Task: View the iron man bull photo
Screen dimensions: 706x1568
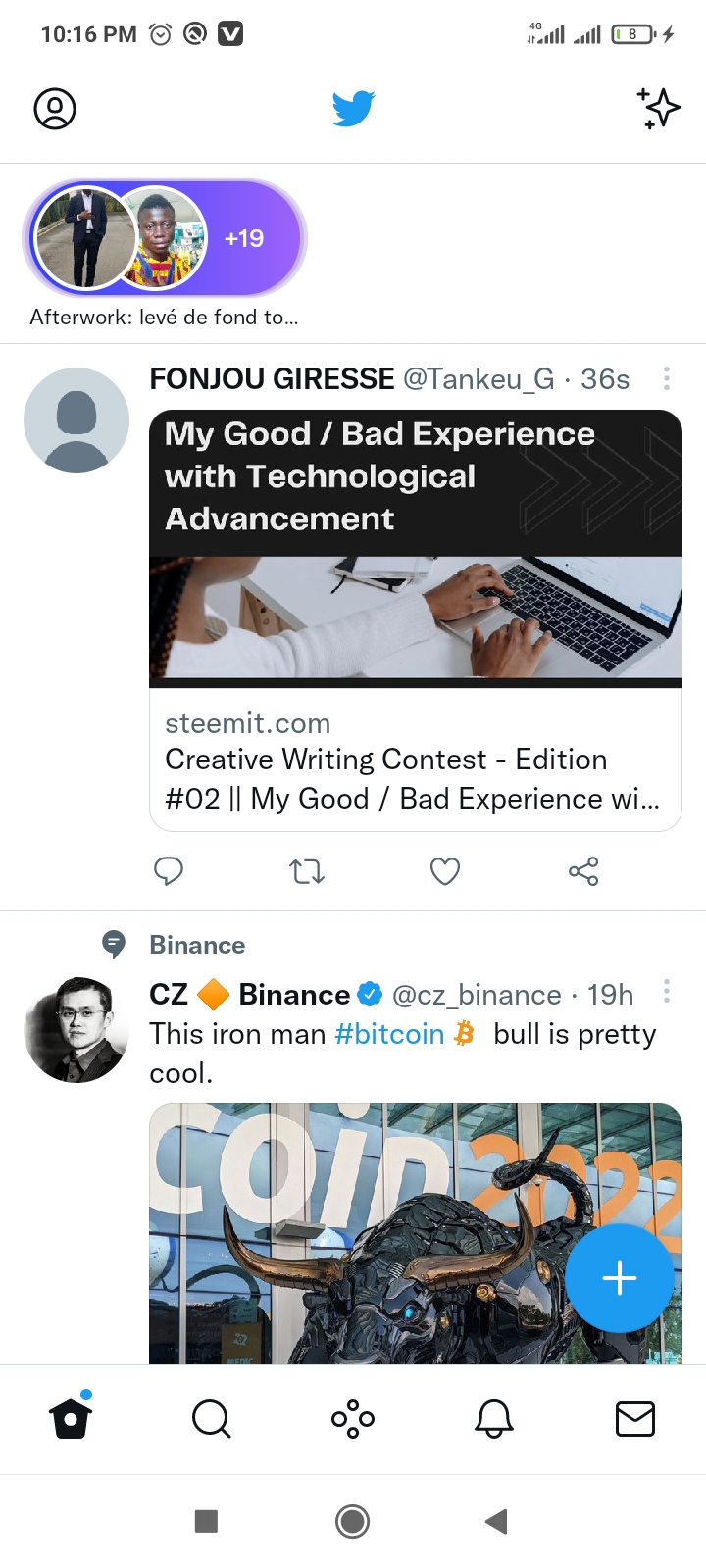Action: [x=416, y=1234]
